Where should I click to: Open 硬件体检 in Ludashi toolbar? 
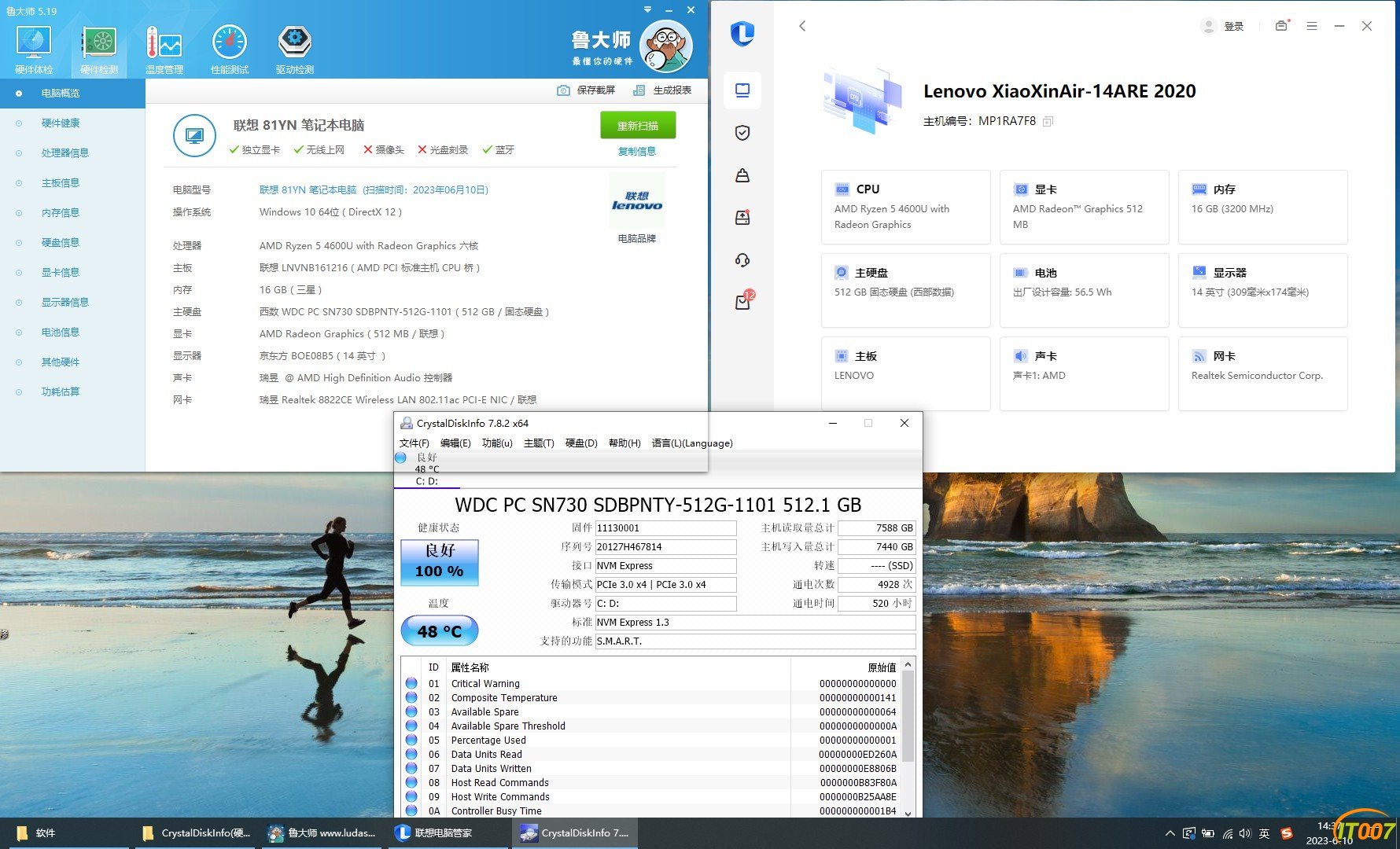pos(34,50)
